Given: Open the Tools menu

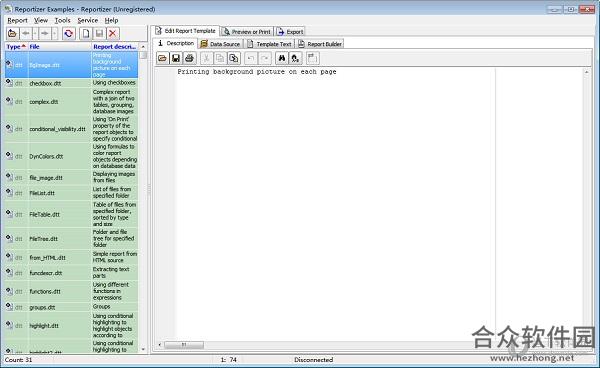Looking at the screenshot, I should (62, 20).
